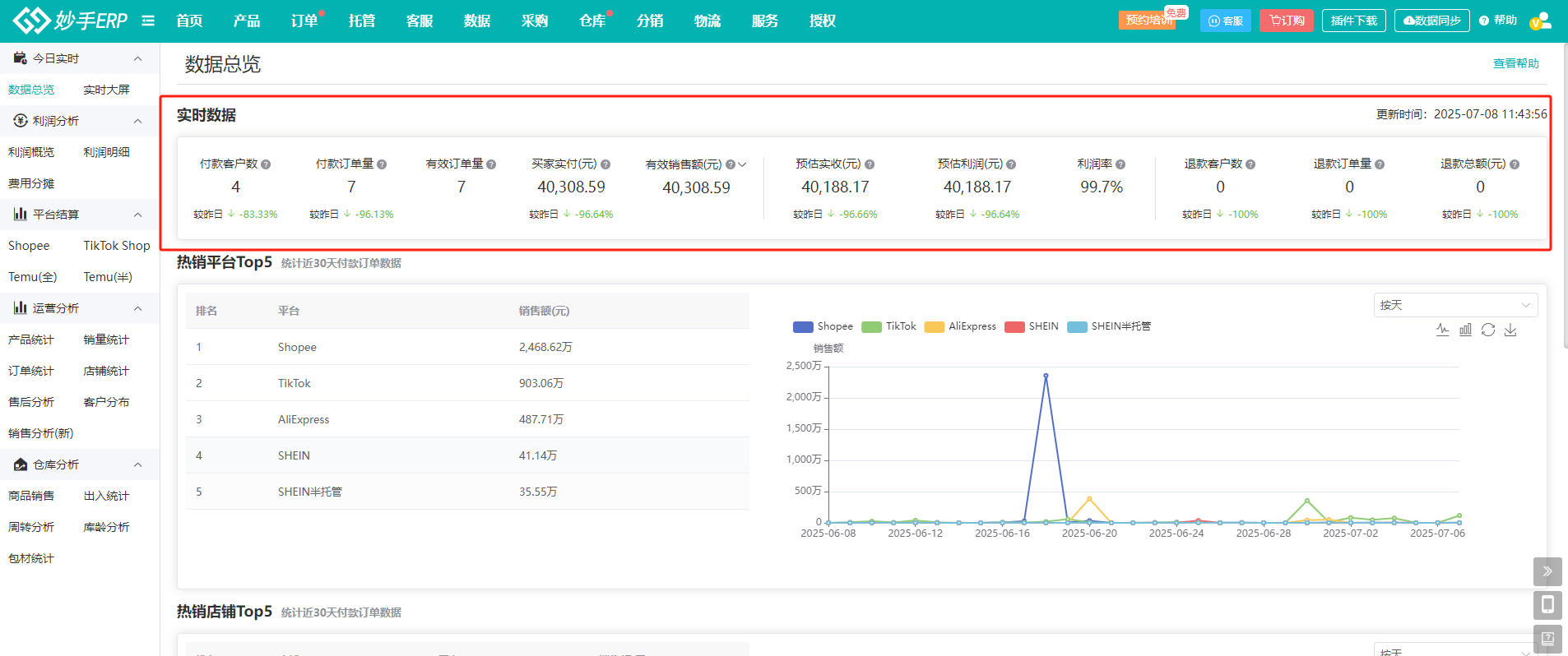Viewport: 1568px width, 656px height.
Task: Toggle SHEIN半托管 series in chart legend
Action: (1109, 326)
